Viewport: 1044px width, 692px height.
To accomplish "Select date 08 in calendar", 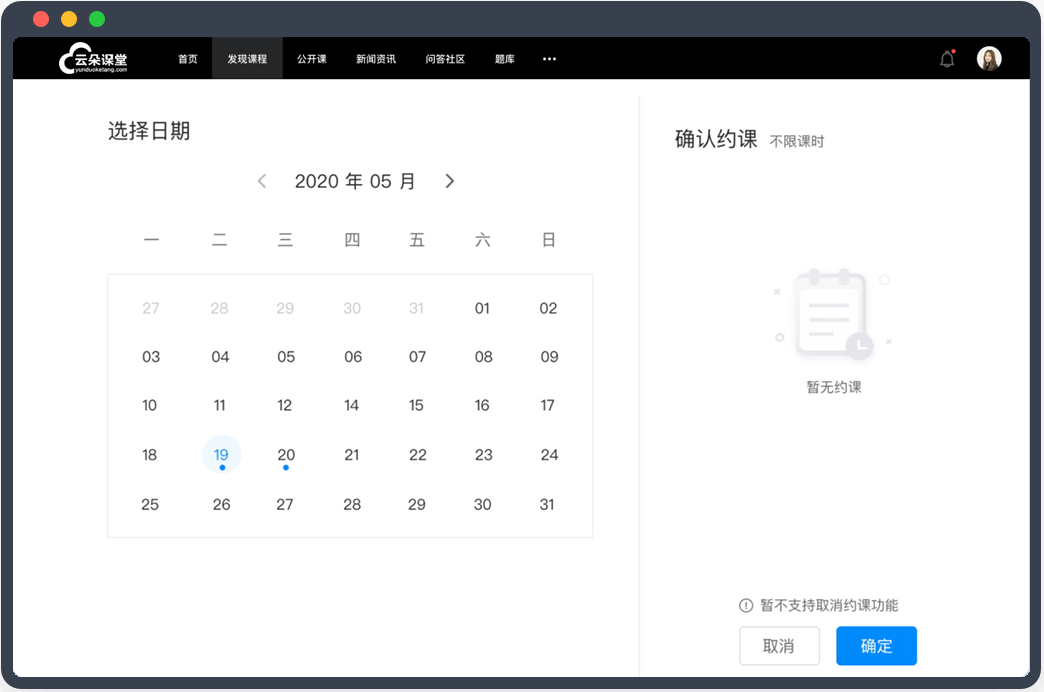I will tap(483, 357).
